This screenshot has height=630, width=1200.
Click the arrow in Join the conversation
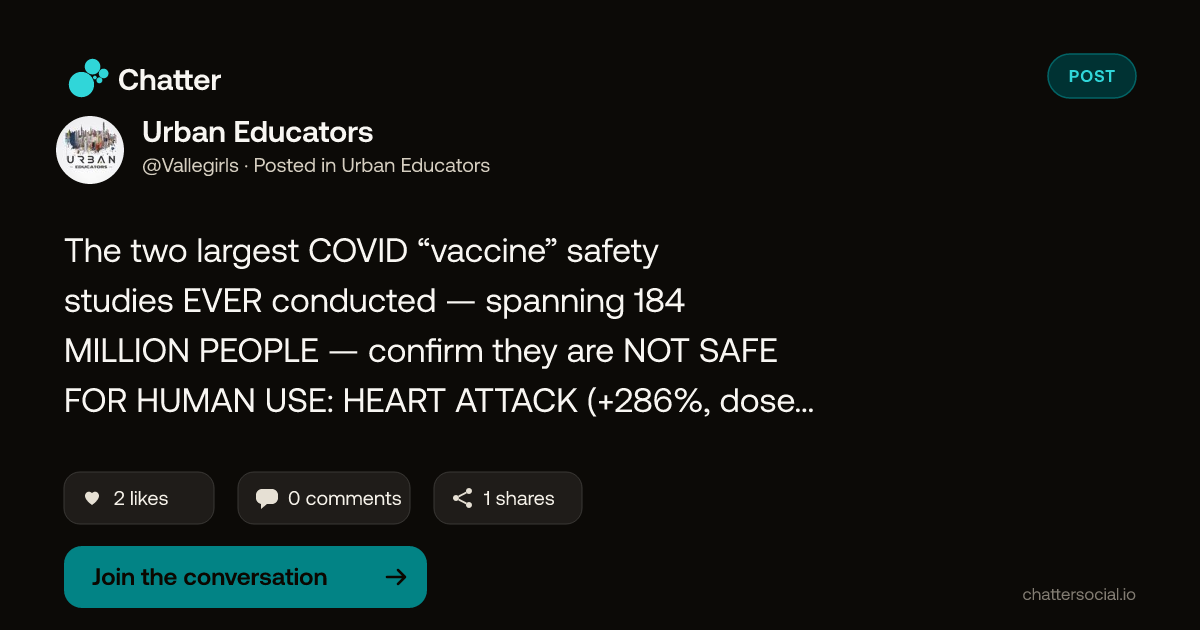tap(396, 577)
